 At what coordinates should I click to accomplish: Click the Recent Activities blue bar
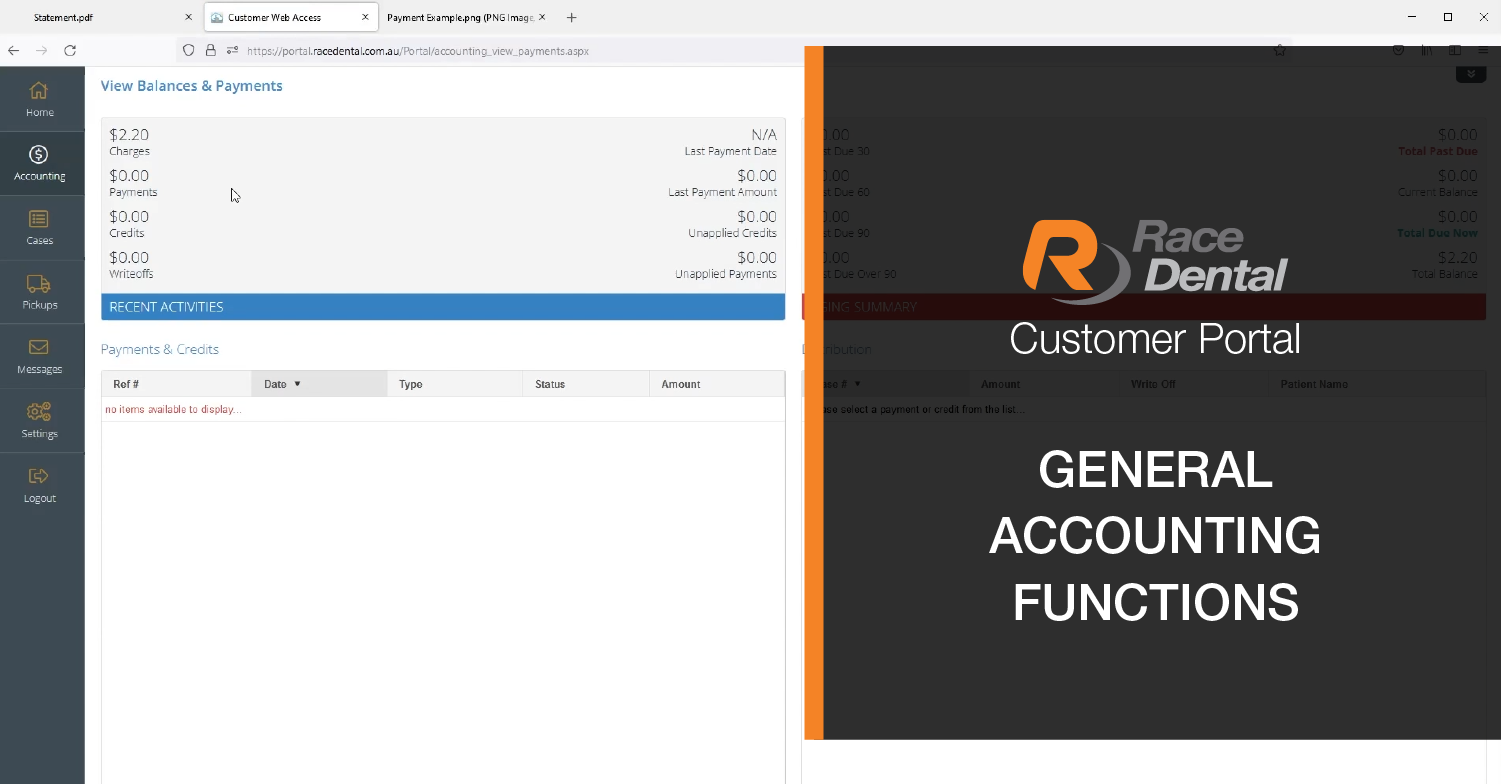(x=443, y=307)
